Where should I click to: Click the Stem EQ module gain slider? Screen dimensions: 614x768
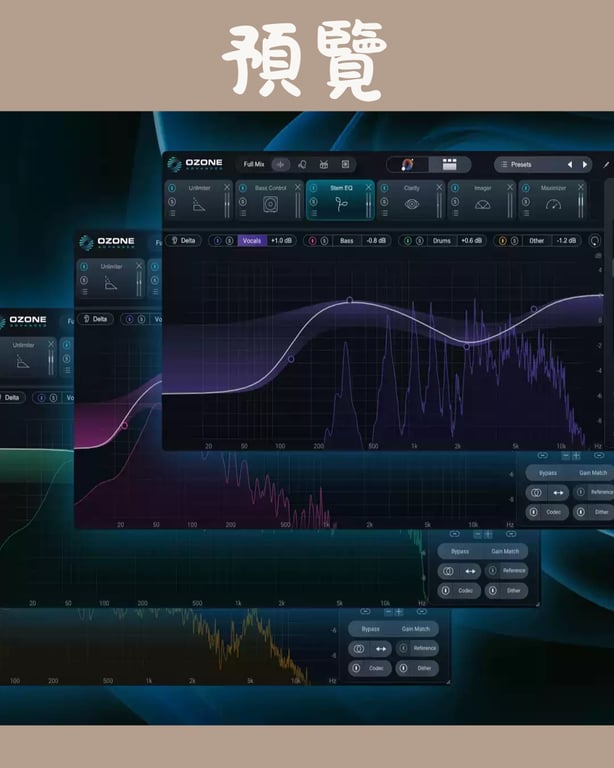pos(369,205)
